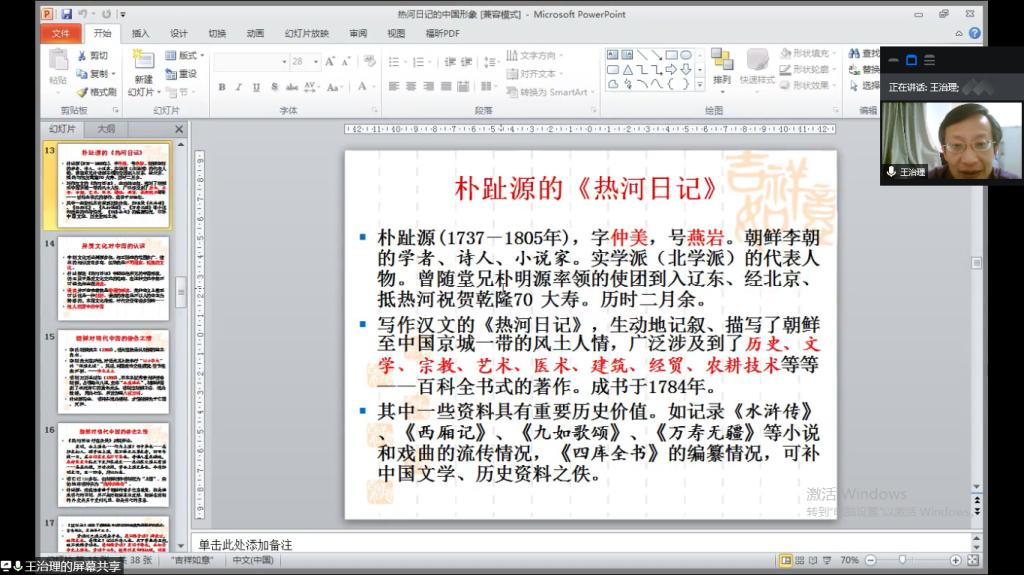The image size is (1024, 575).
Task: Switch to Slide Sorter view icon
Action: [x=802, y=560]
